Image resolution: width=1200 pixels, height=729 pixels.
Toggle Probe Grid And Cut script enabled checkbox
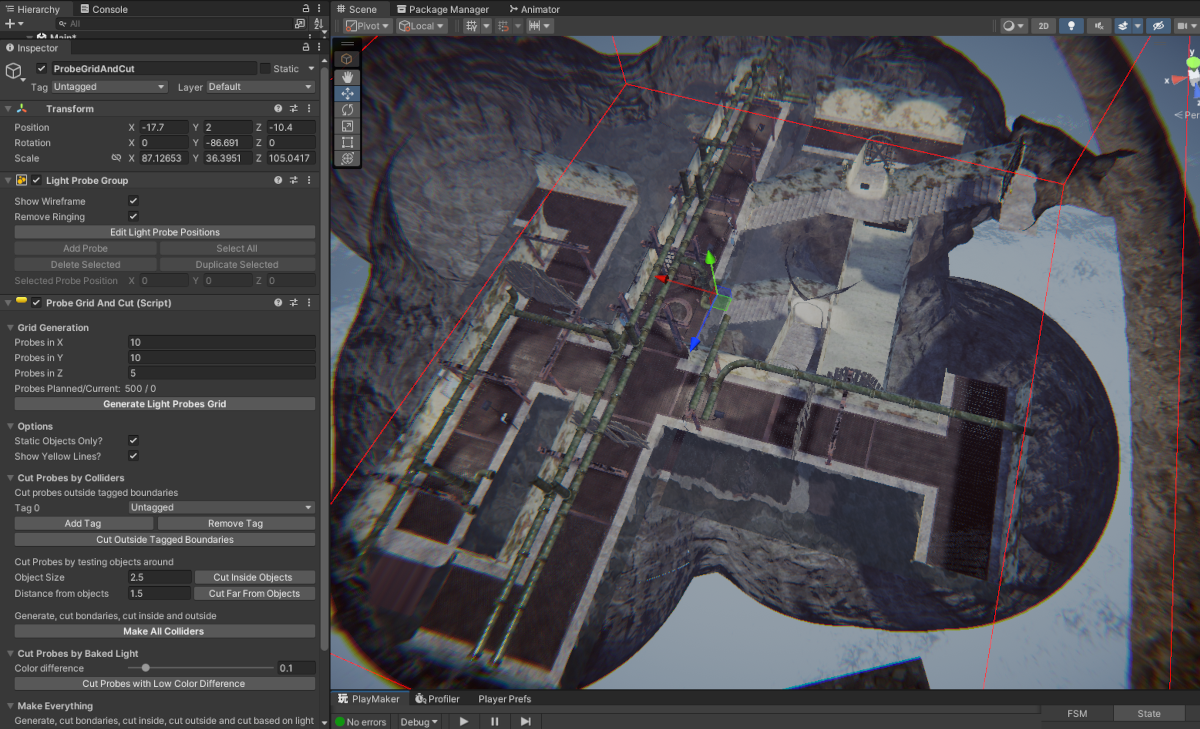[x=37, y=303]
